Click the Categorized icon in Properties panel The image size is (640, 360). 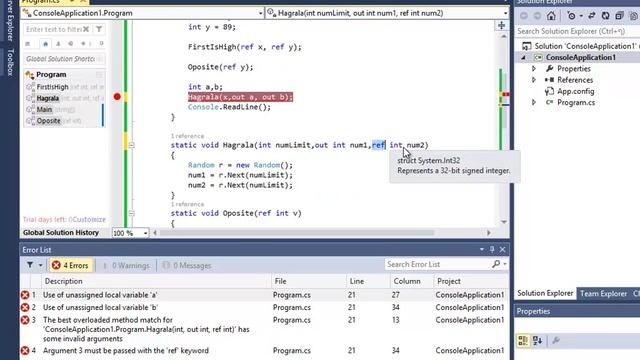tap(523, 340)
